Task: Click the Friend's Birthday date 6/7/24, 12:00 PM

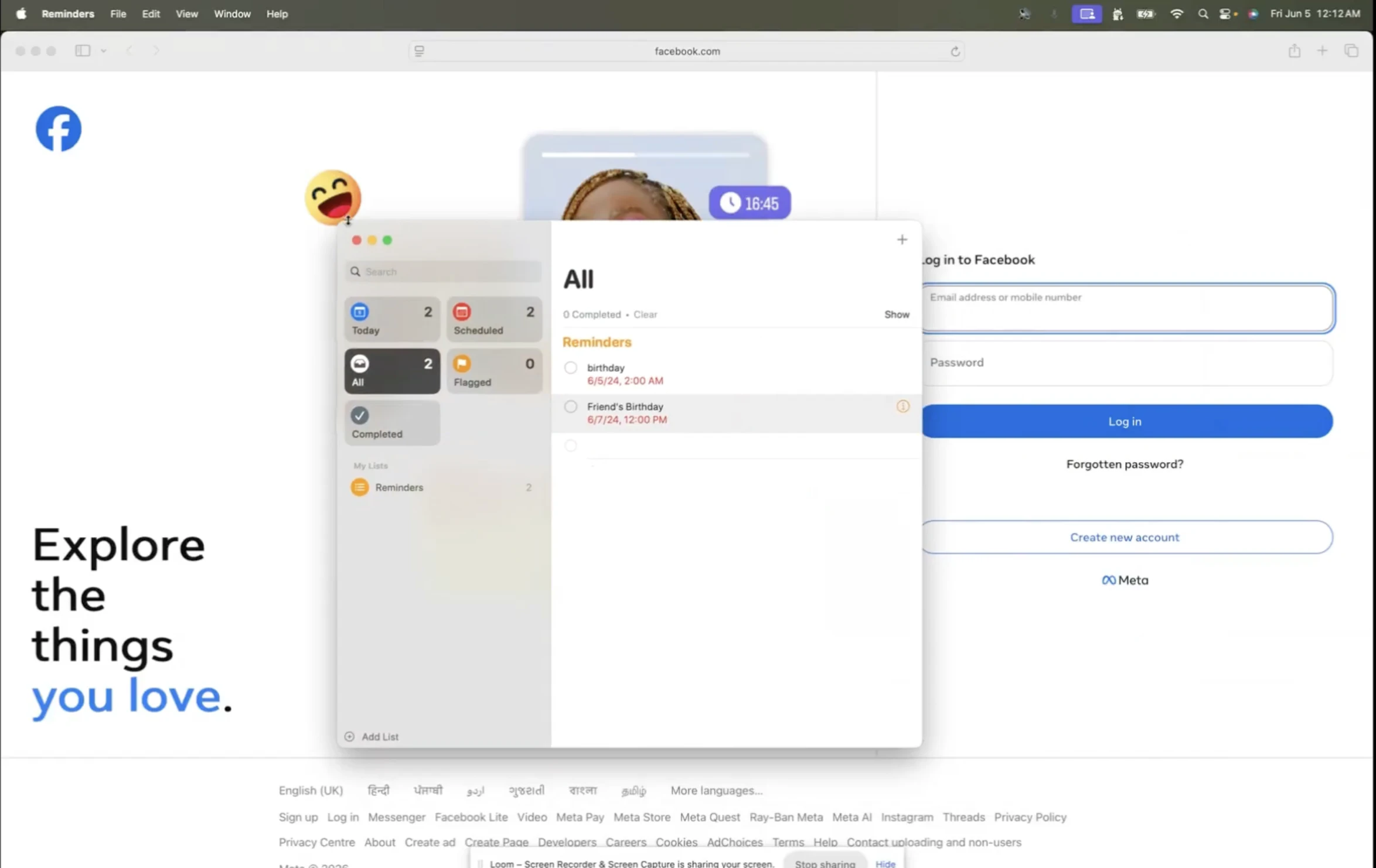Action: pyautogui.click(x=626, y=420)
